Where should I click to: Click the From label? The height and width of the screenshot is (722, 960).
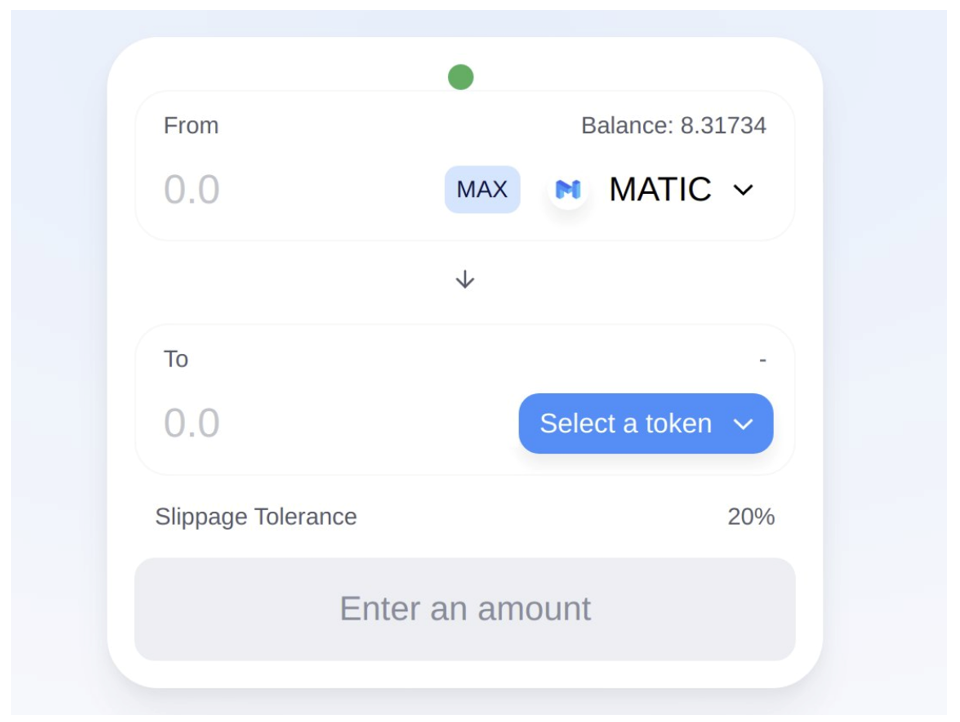[x=191, y=126]
